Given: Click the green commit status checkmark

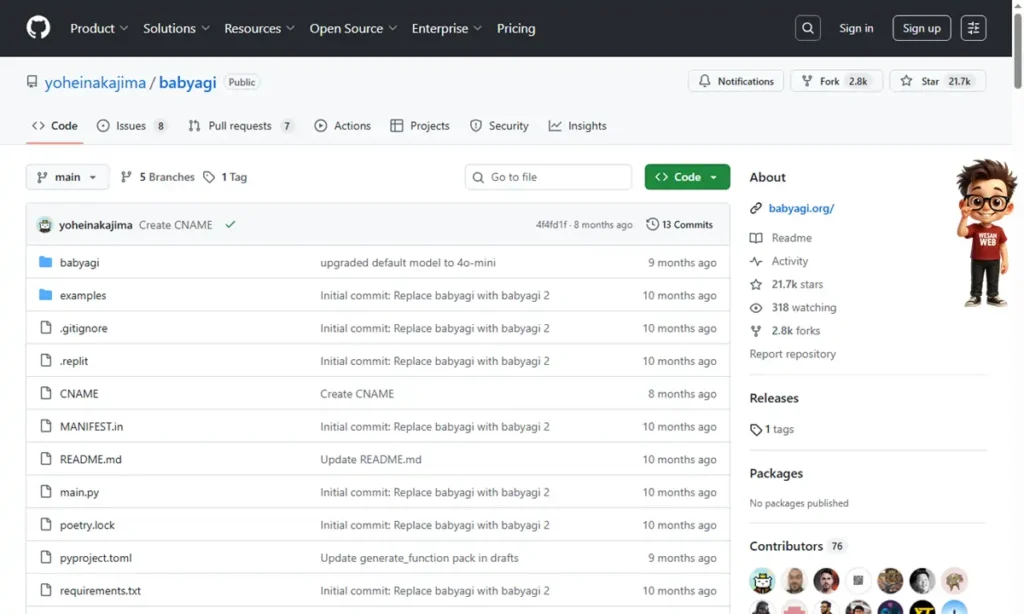Looking at the screenshot, I should (x=230, y=224).
